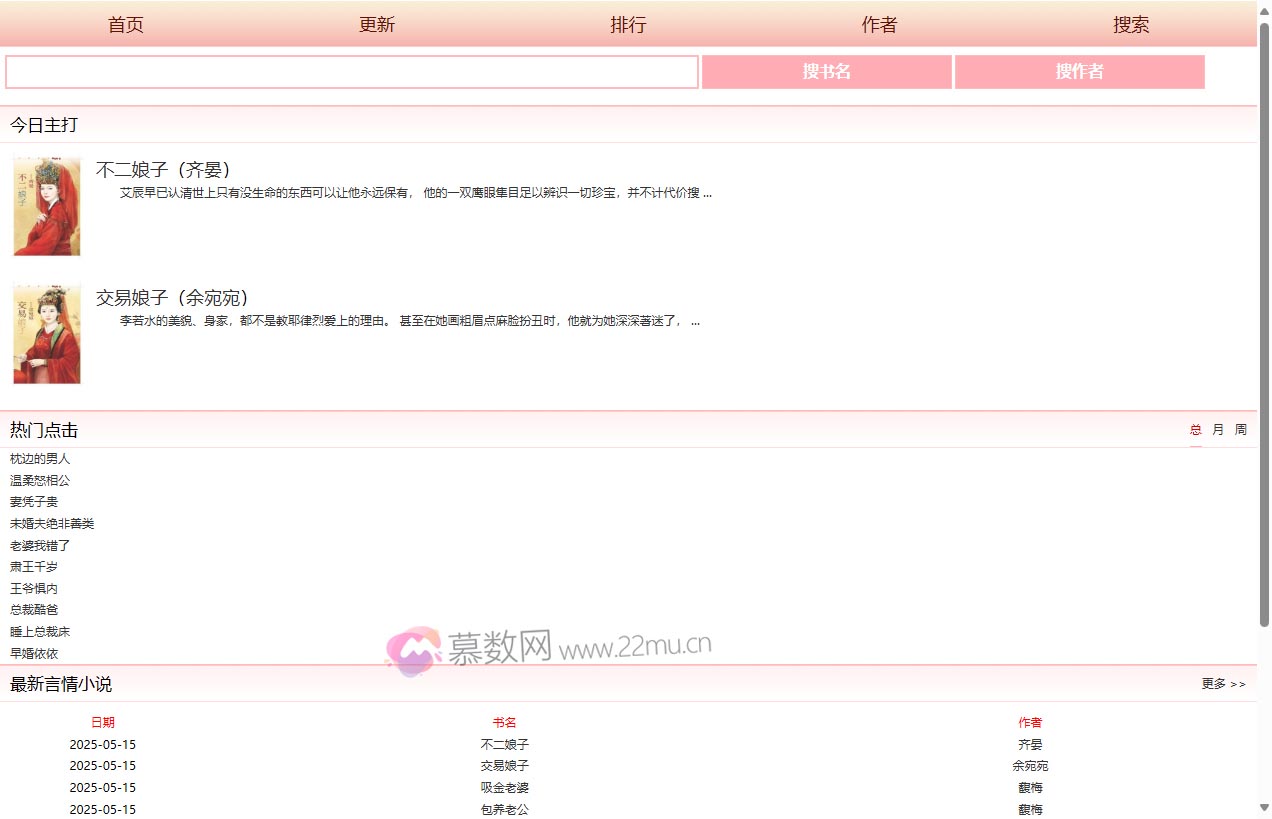Open the novel 交易娘子（余宛宛）

(x=170, y=297)
